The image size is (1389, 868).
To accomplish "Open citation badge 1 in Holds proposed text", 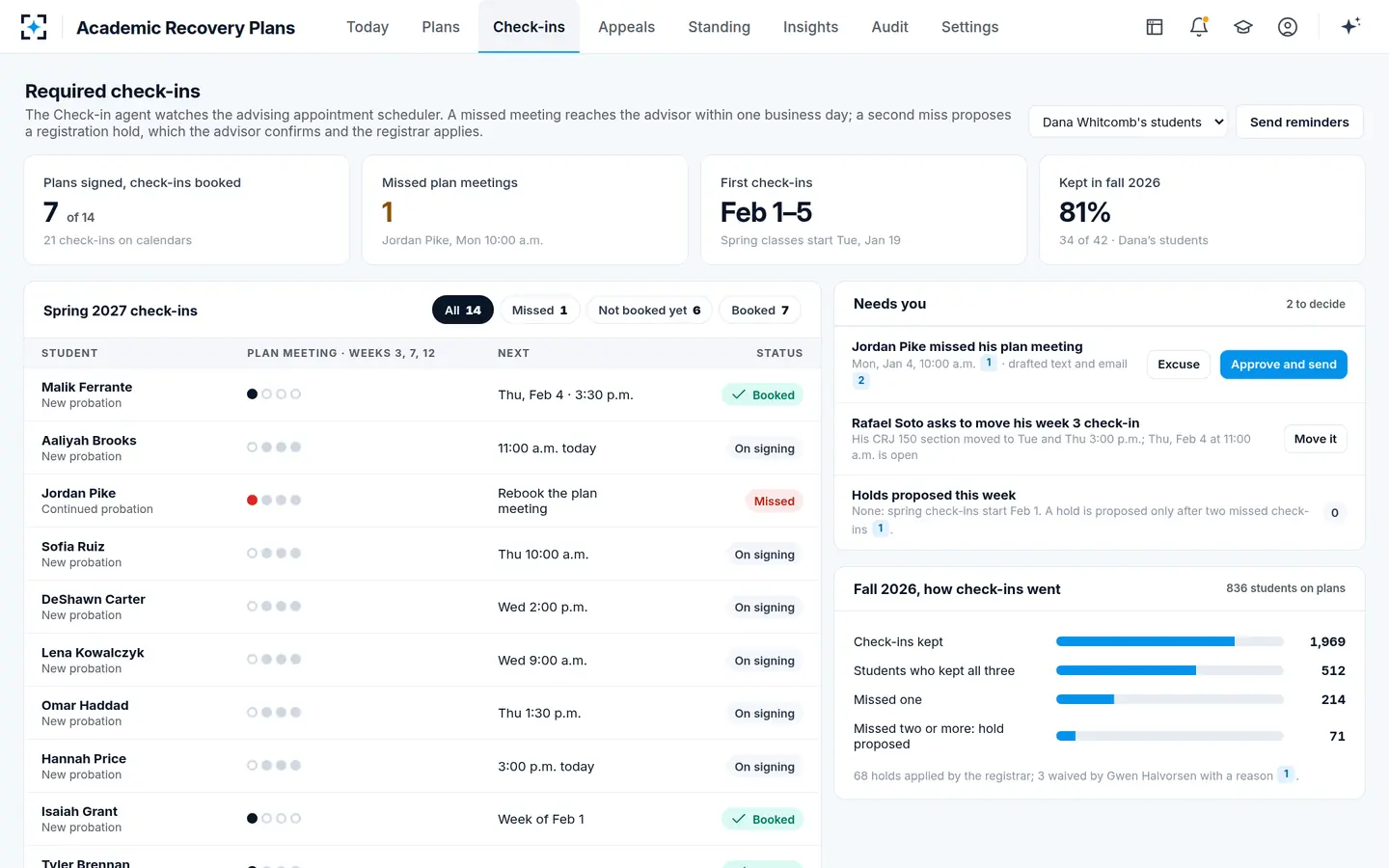I will (x=881, y=529).
